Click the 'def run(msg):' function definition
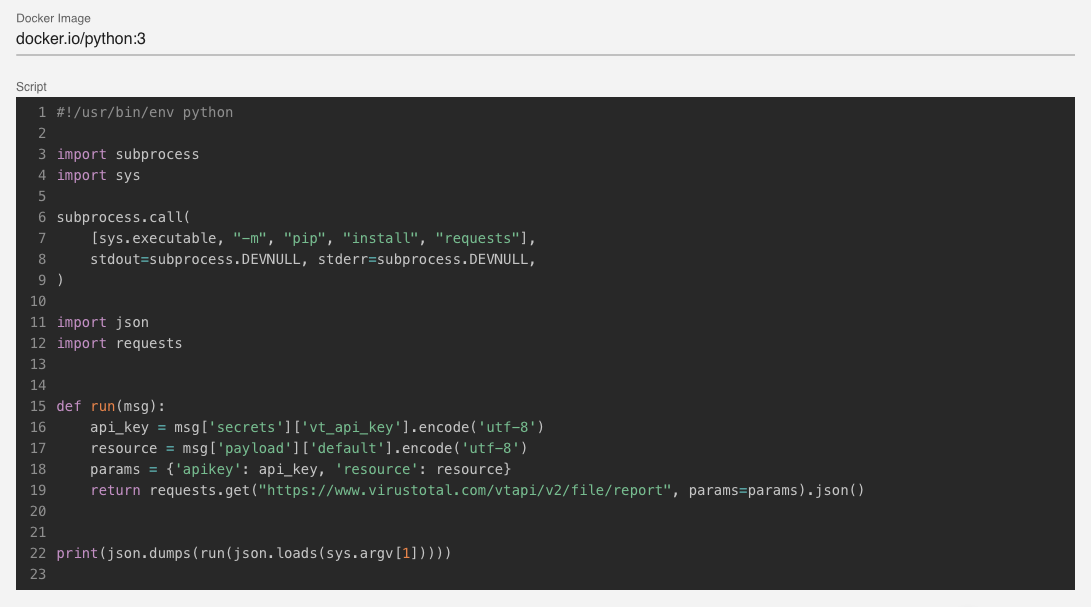 110,406
